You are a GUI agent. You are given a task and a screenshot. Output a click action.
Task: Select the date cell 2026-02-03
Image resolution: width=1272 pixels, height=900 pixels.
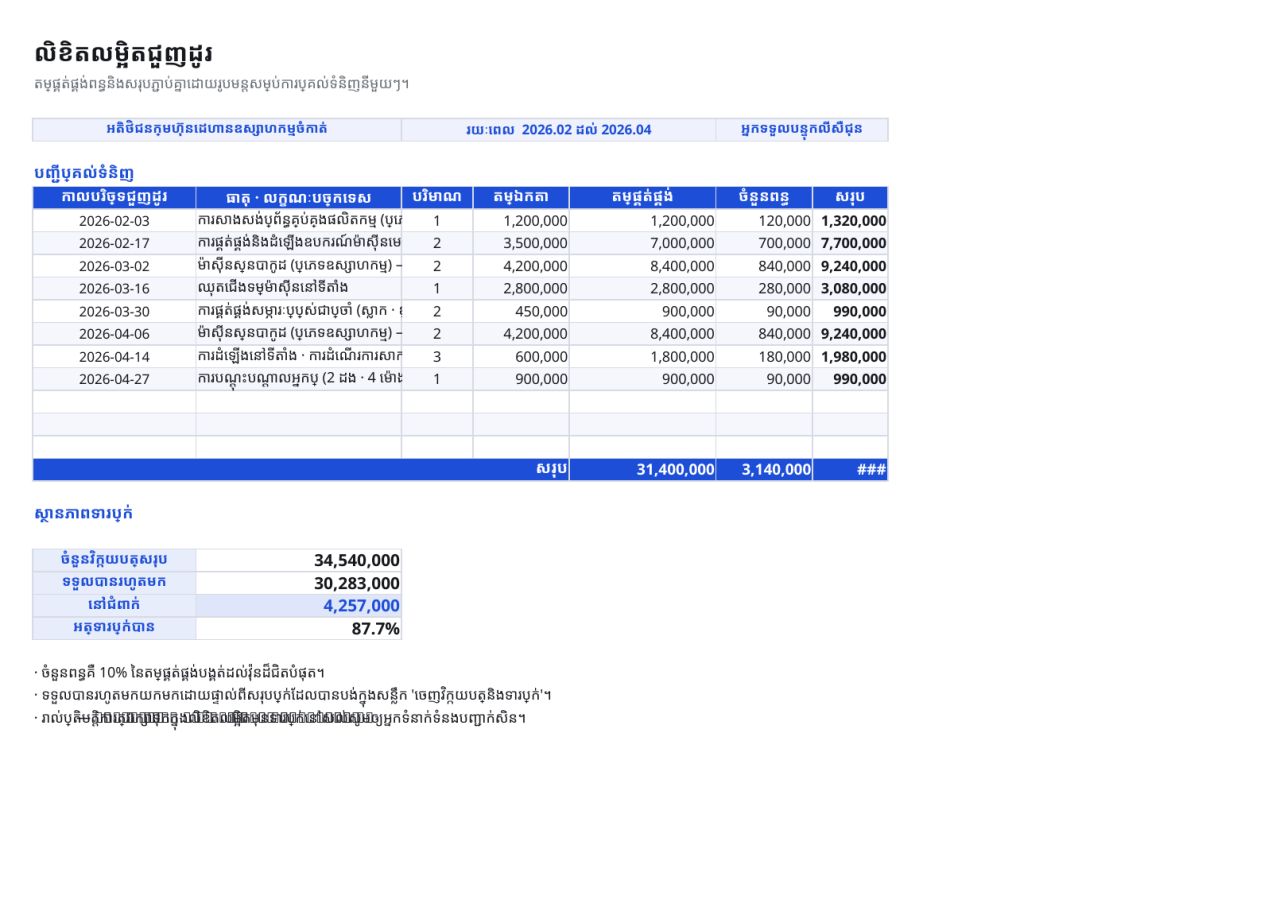pos(114,221)
